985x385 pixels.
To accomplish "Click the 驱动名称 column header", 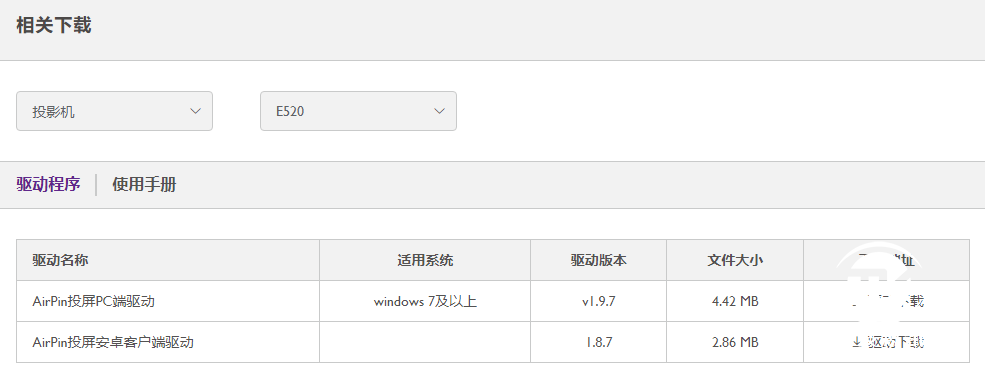I will 60,260.
